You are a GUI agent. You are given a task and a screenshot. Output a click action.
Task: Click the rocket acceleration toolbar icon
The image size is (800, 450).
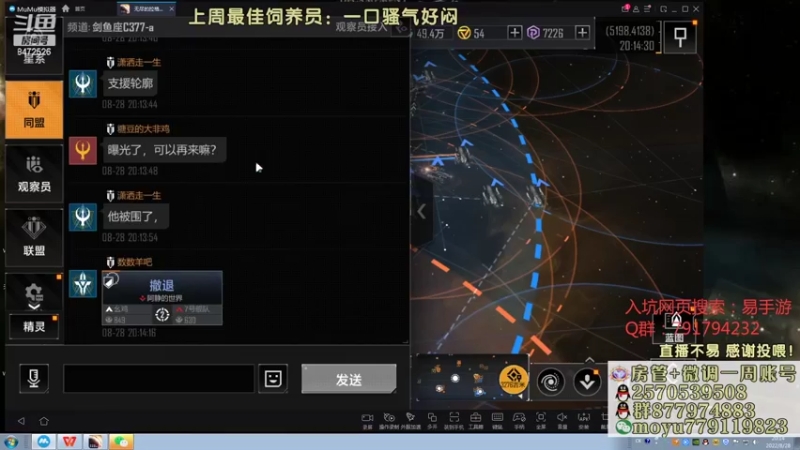click(411, 420)
